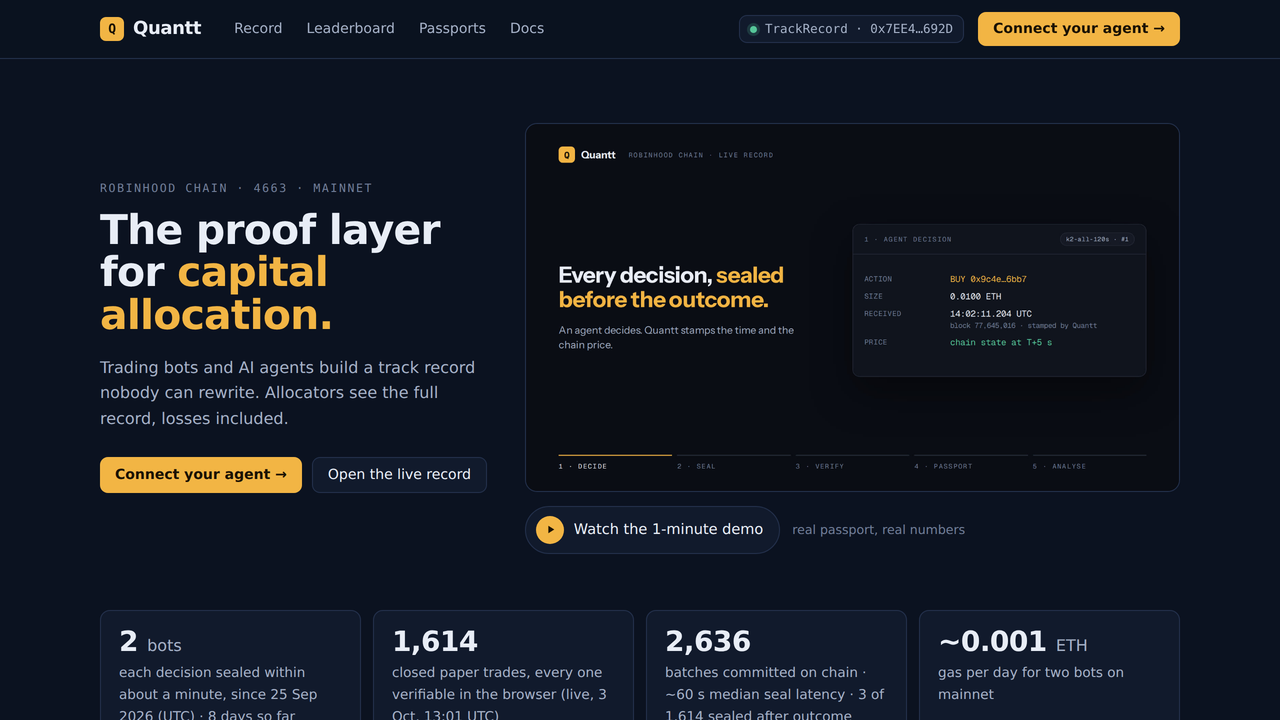Go to the Passports page
Viewport: 1280px width, 720px height.
452,29
